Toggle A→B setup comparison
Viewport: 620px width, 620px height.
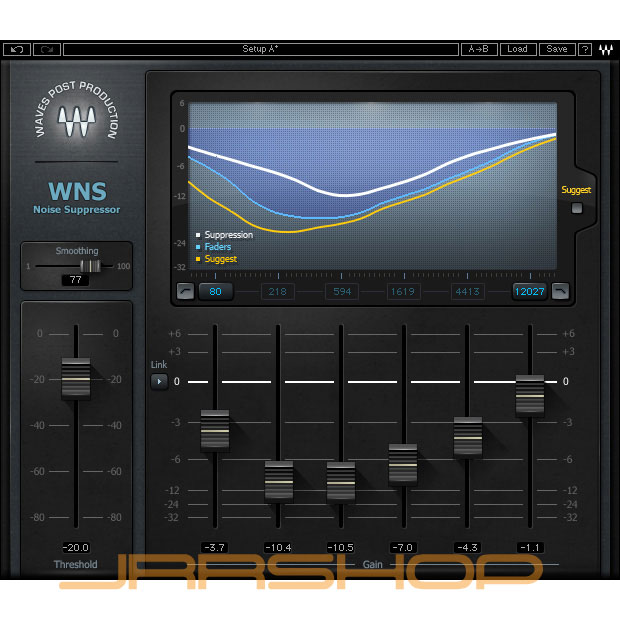click(x=479, y=49)
